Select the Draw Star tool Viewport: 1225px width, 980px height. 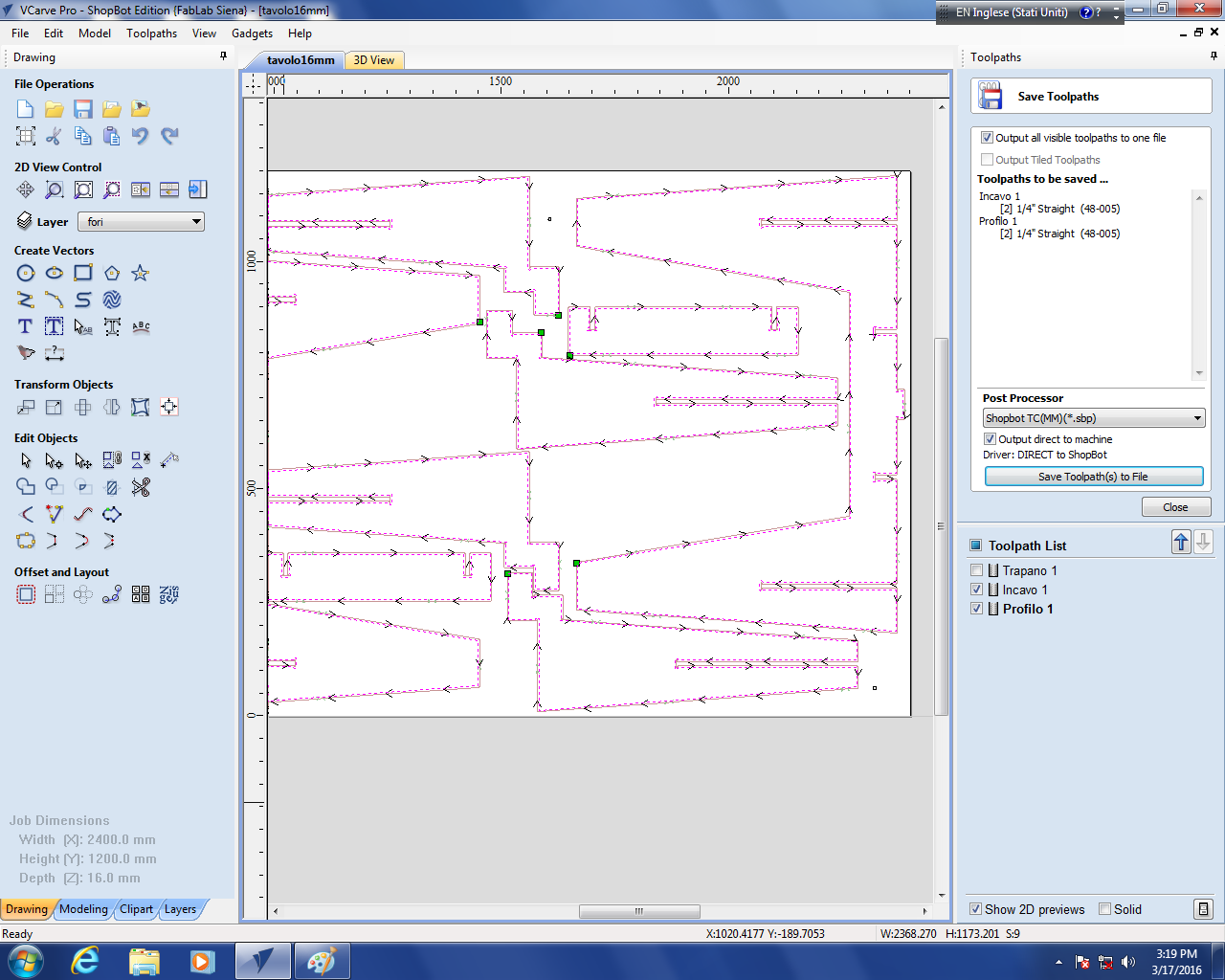point(140,273)
